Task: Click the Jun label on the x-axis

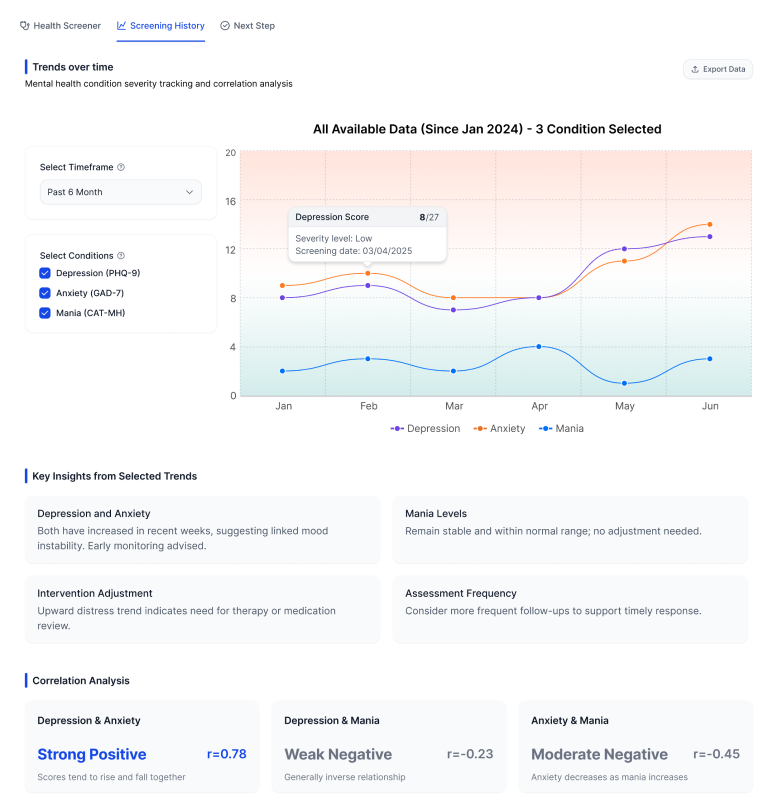Action: pos(710,406)
